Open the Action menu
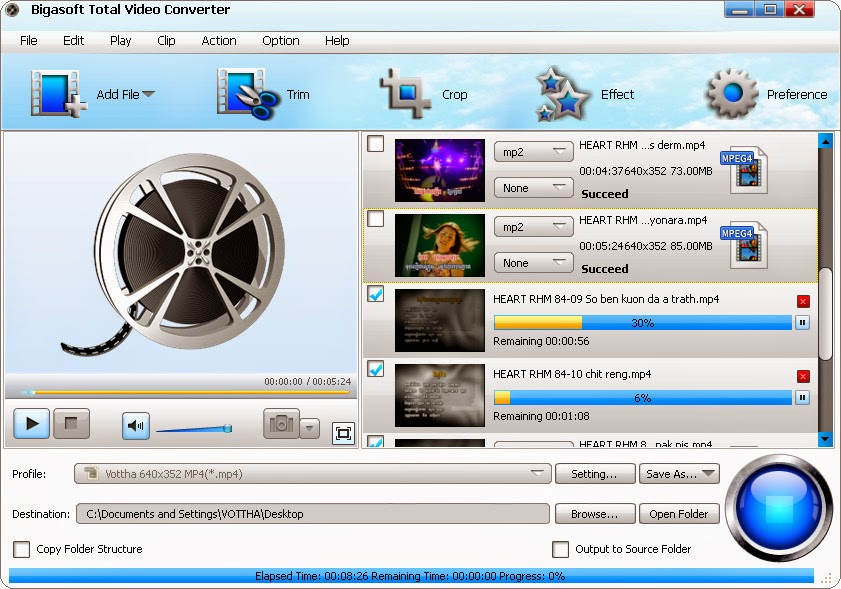Image resolution: width=841 pixels, height=589 pixels. coord(219,40)
